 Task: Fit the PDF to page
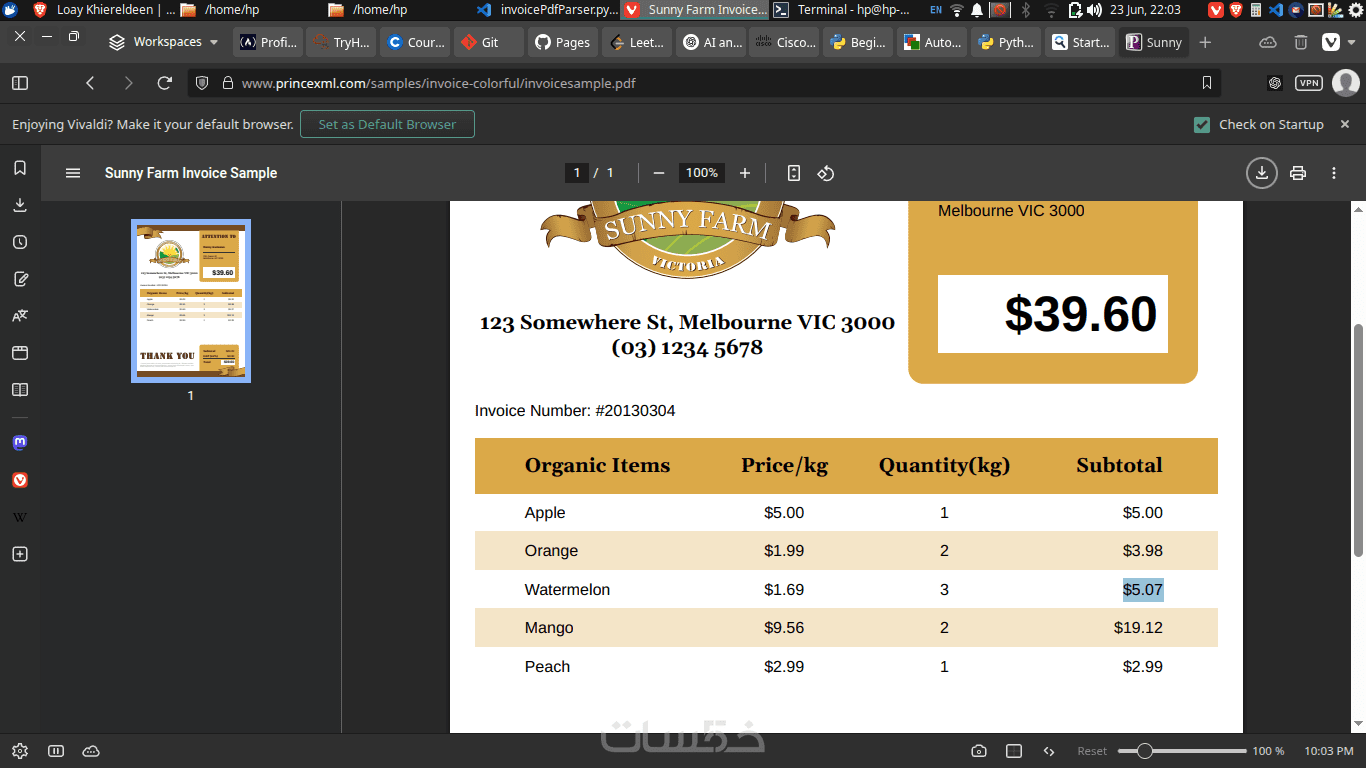(794, 173)
